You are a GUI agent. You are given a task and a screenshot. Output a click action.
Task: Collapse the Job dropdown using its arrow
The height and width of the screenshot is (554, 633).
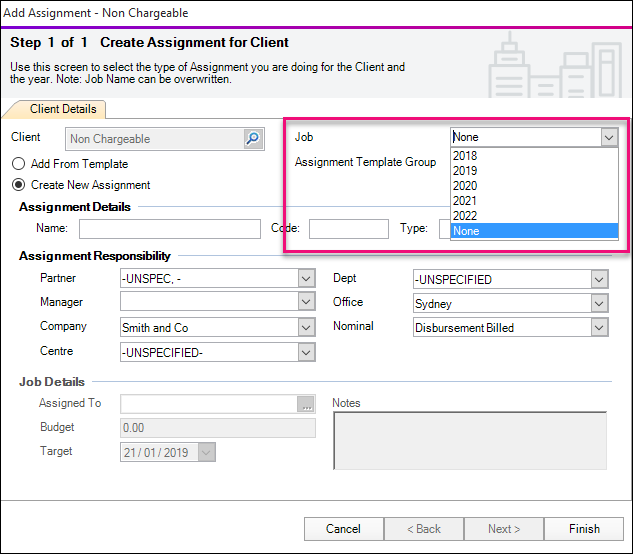pos(608,138)
